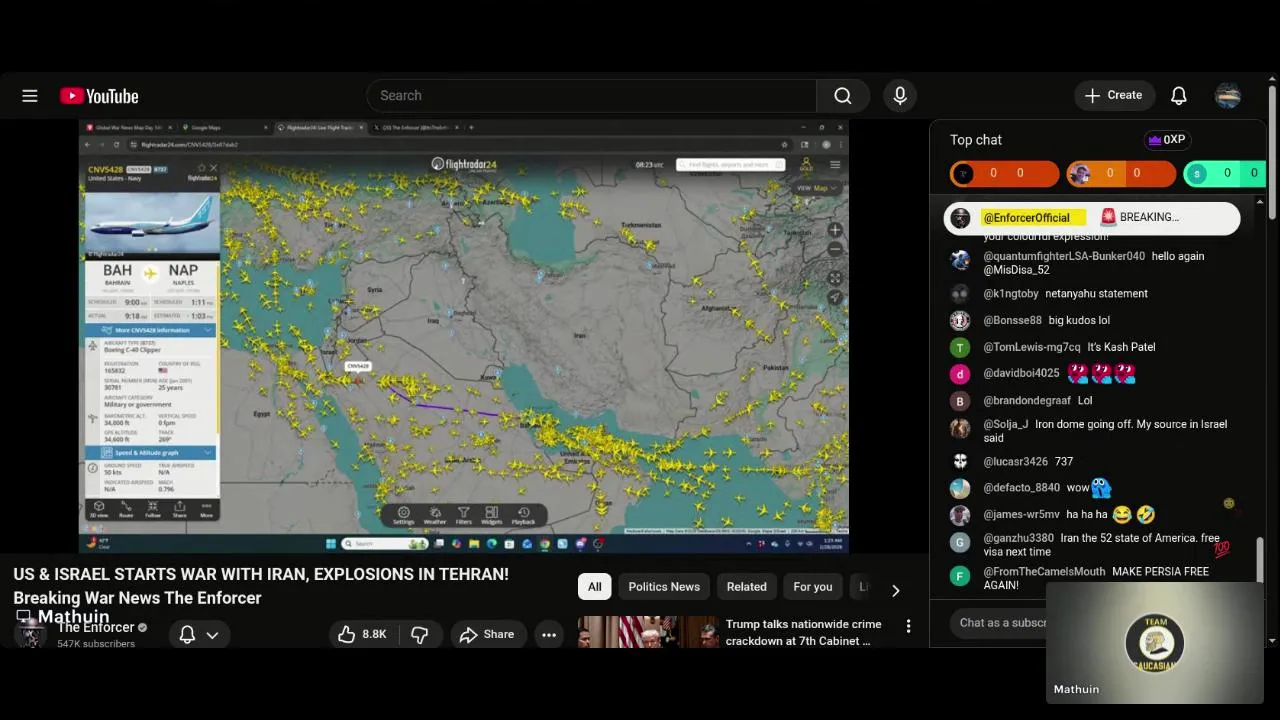Image resolution: width=1280 pixels, height=720 pixels.
Task: Open the flightradar24 account Gold icon
Action: 806,165
